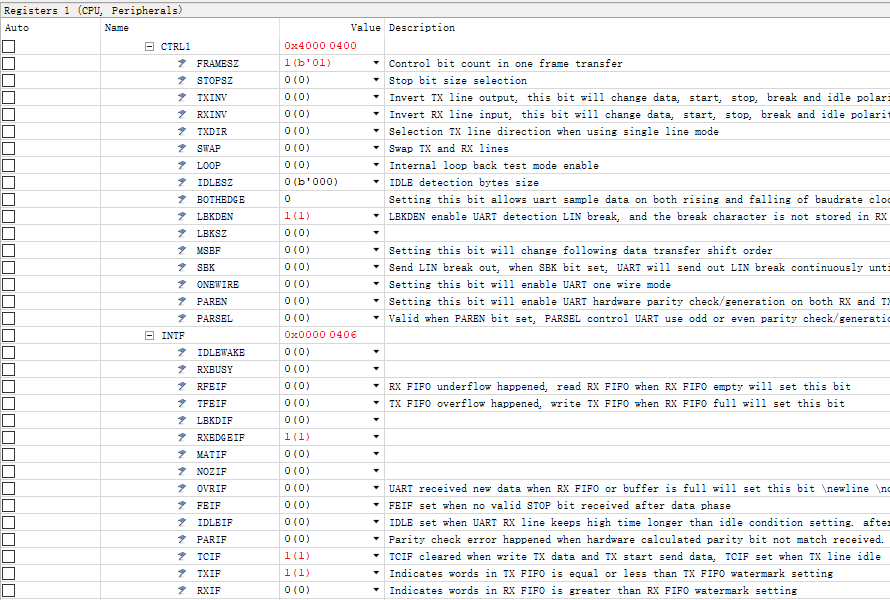Viewport: 890px width, 600px height.
Task: Select the bitfield icon of TCIF
Action: (x=182, y=556)
